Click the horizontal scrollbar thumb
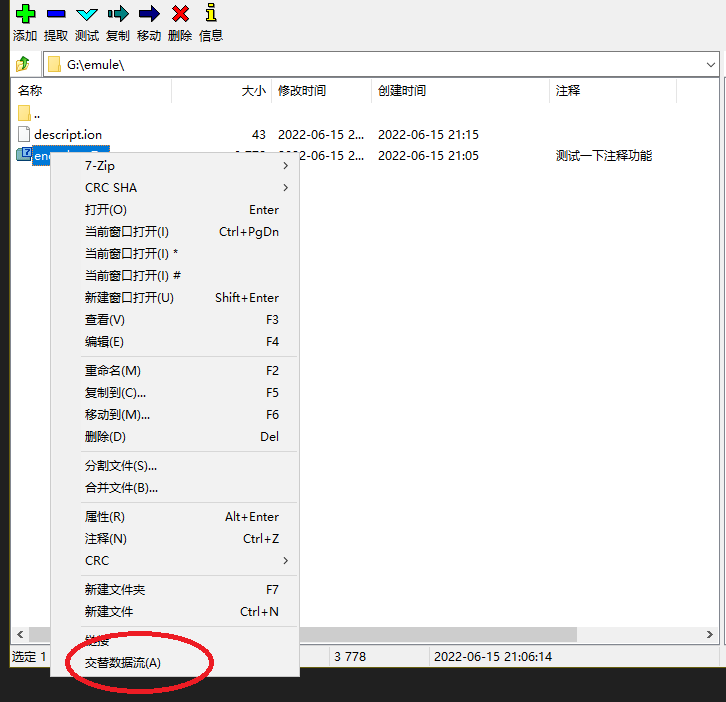The height and width of the screenshot is (702, 726). pyautogui.click(x=303, y=634)
